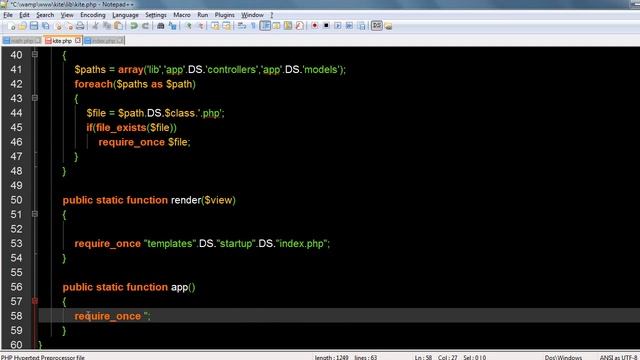Toggle synchronize horizontal scrolling icon
This screenshot has height=360, width=640.
pos(226,26)
